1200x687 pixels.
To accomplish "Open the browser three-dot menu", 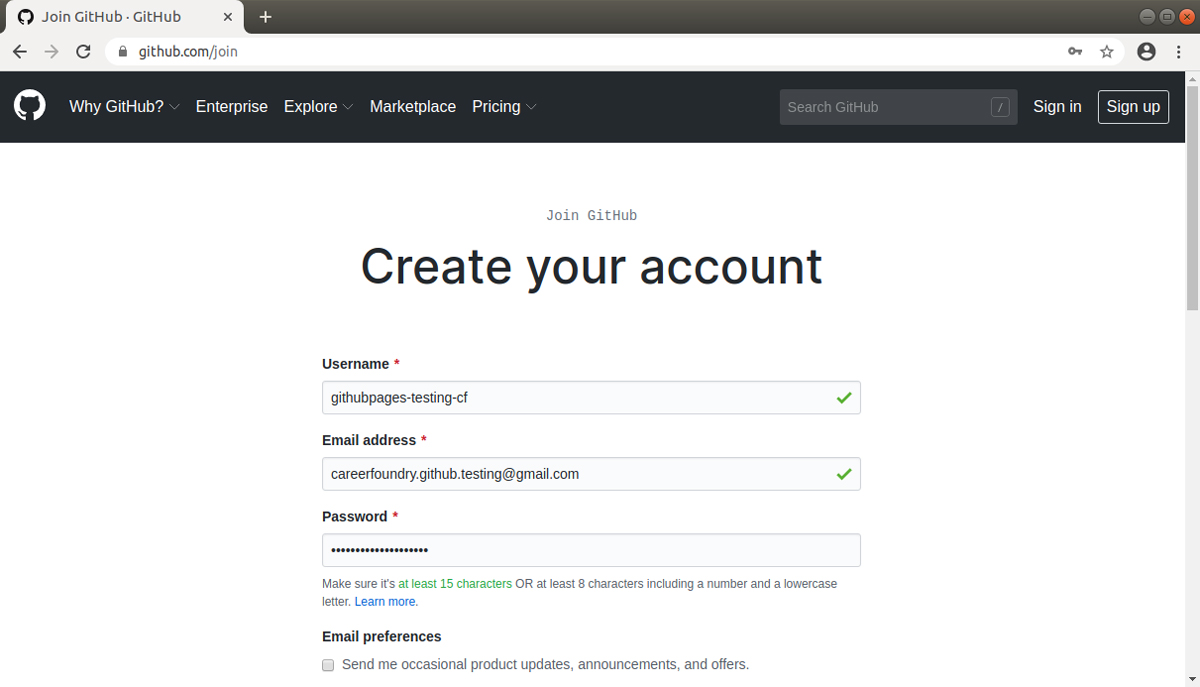I will click(x=1178, y=51).
